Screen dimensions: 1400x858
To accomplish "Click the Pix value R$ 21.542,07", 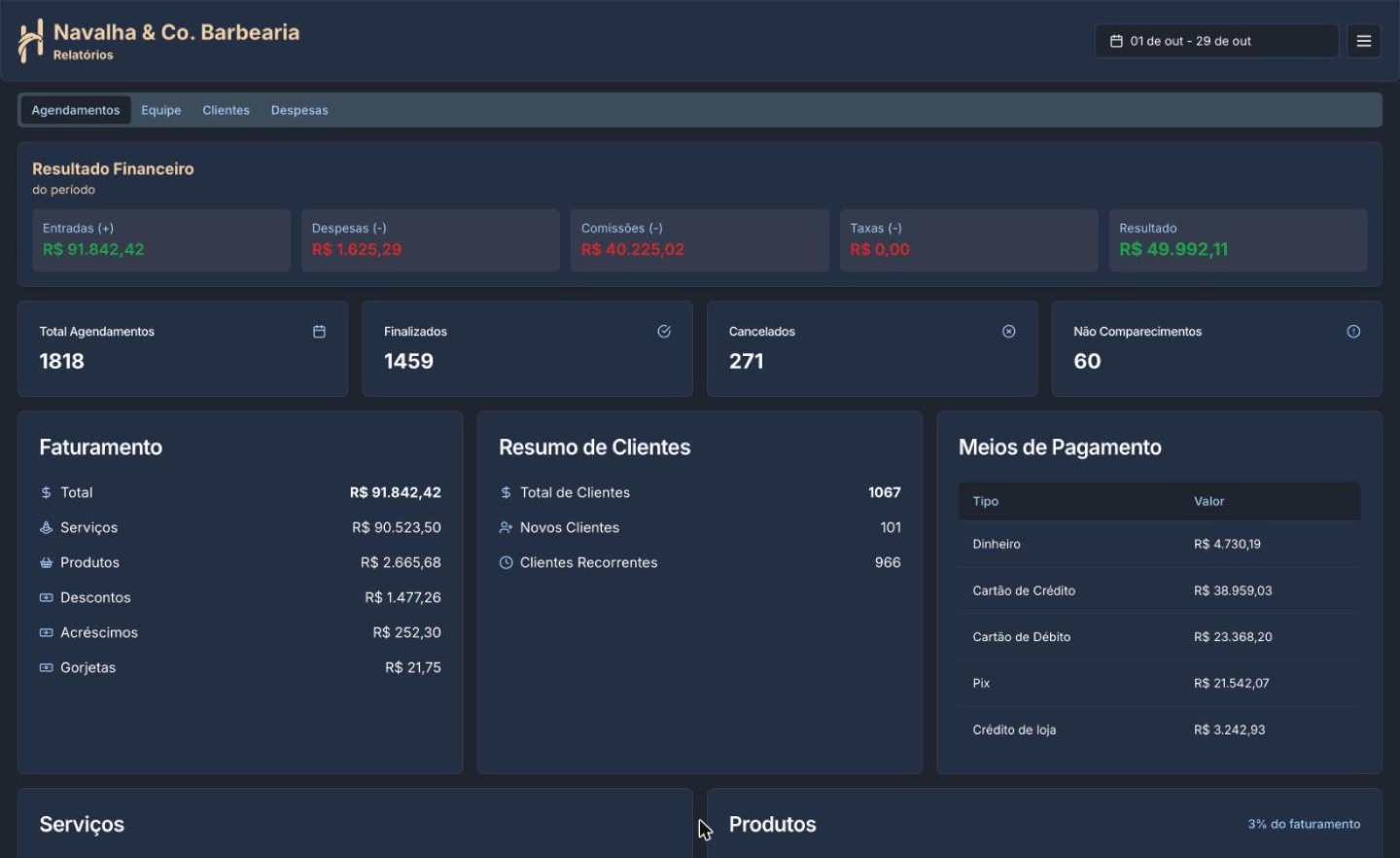I will click(1232, 684).
